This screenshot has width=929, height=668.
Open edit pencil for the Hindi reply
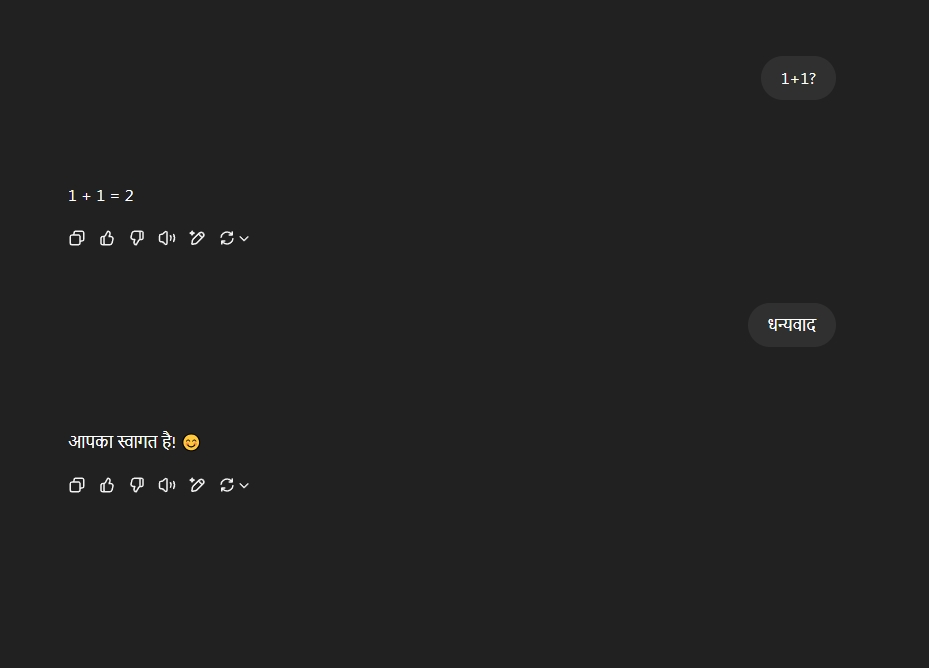tap(197, 485)
